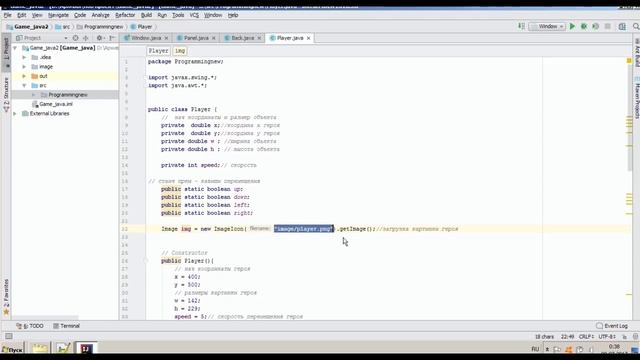This screenshot has width=640, height=360.
Task: Click Programmingnew in navigation breadcrumb
Action: click(x=100, y=27)
